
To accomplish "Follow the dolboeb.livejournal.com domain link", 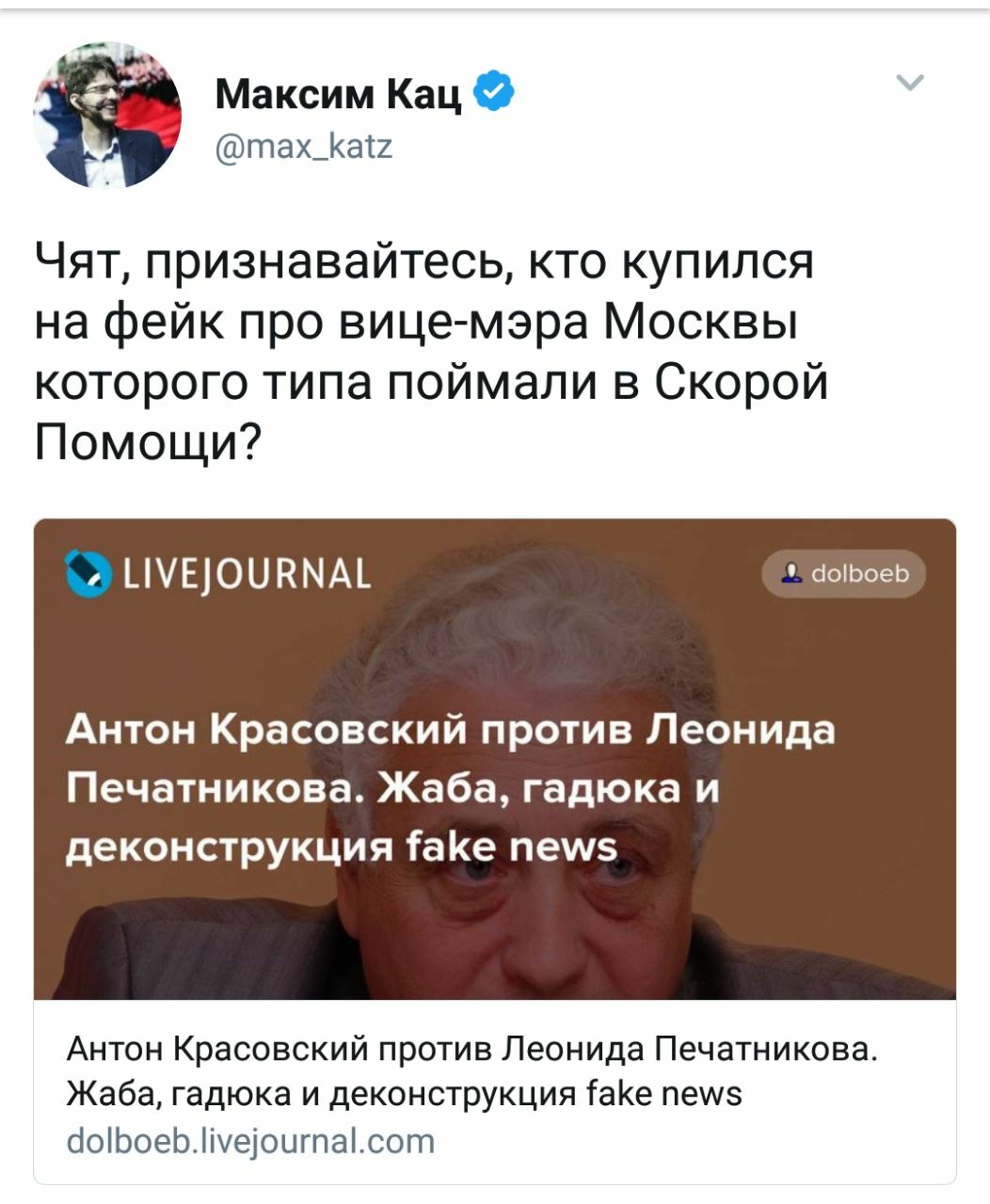I will click(251, 1141).
